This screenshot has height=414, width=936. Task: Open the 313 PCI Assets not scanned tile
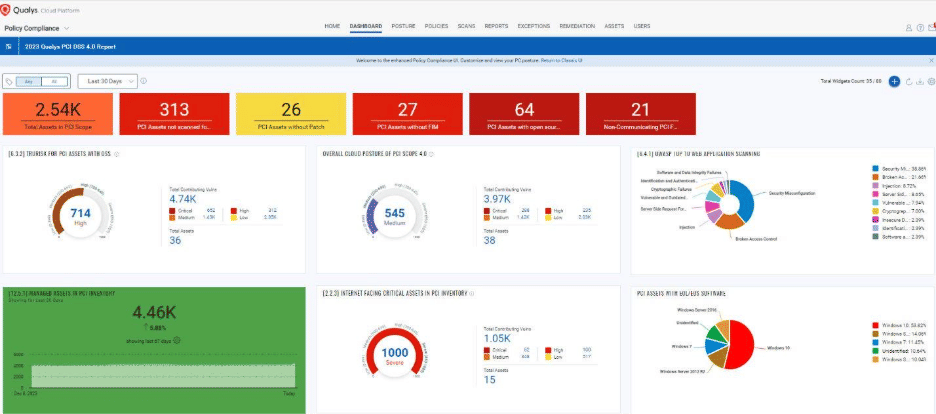(174, 115)
